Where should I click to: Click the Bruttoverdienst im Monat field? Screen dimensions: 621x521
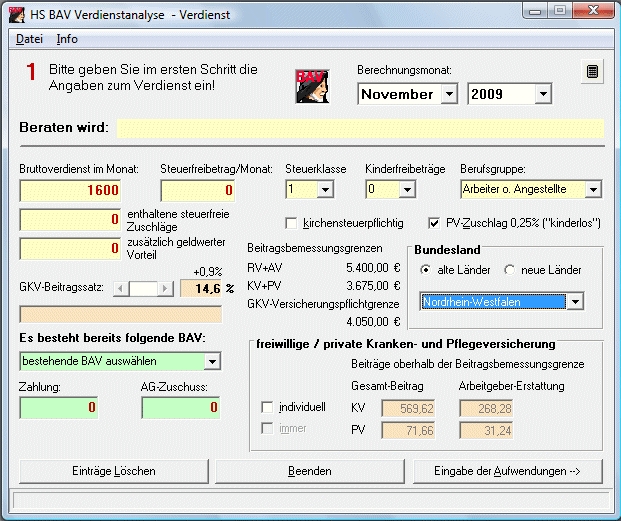(x=72, y=189)
